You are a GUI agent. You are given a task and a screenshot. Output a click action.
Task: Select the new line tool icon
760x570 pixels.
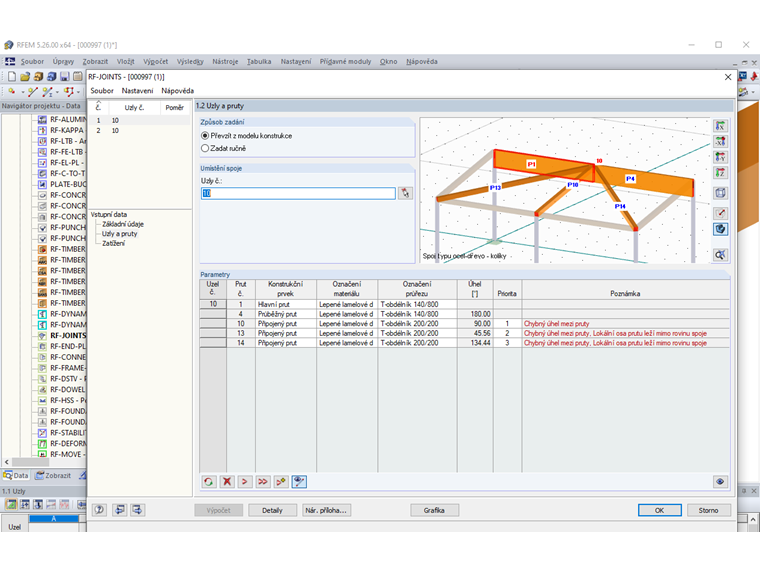32,91
